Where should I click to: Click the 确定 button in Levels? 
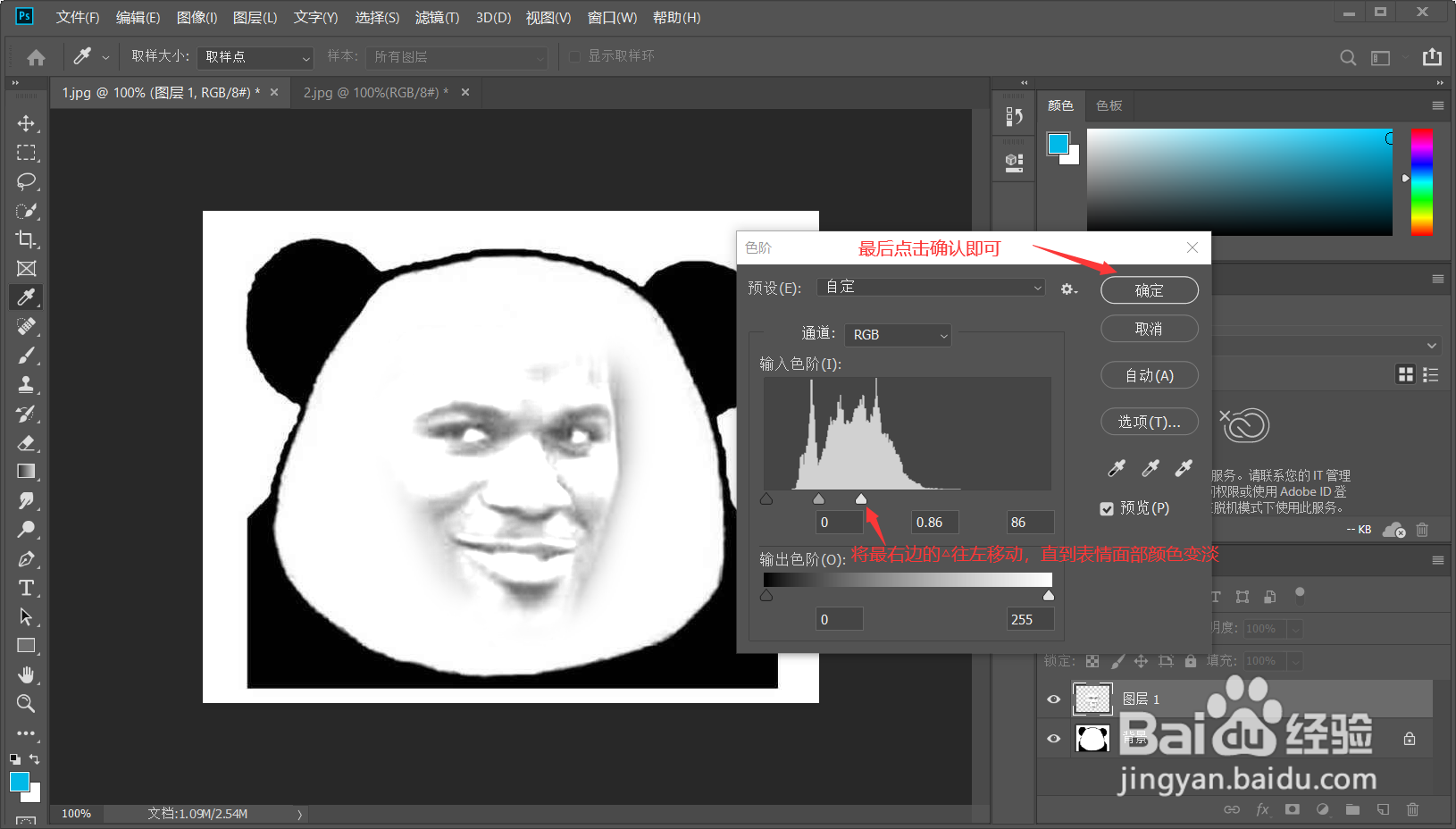[1150, 290]
